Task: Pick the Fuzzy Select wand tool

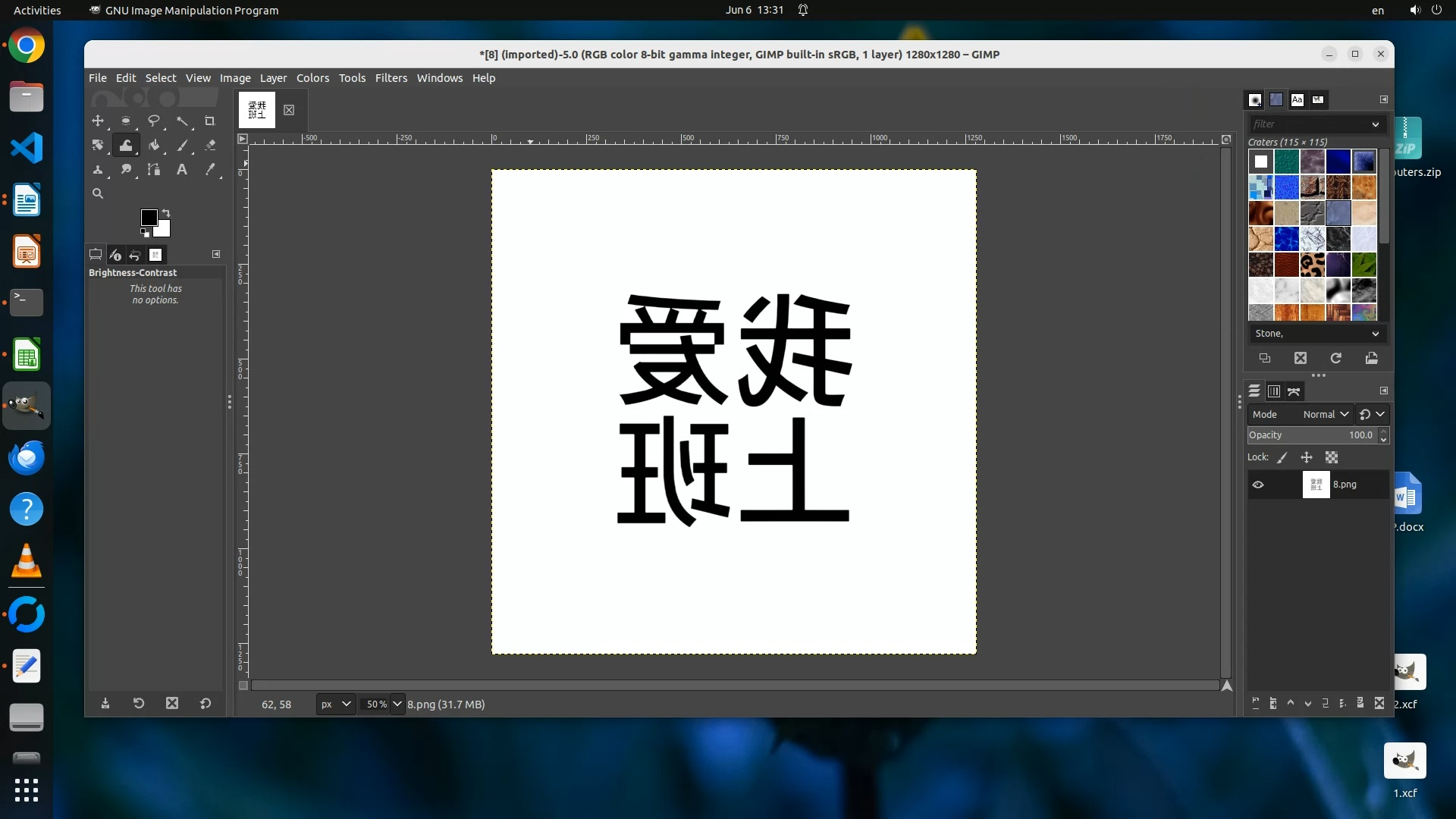Action: click(182, 121)
